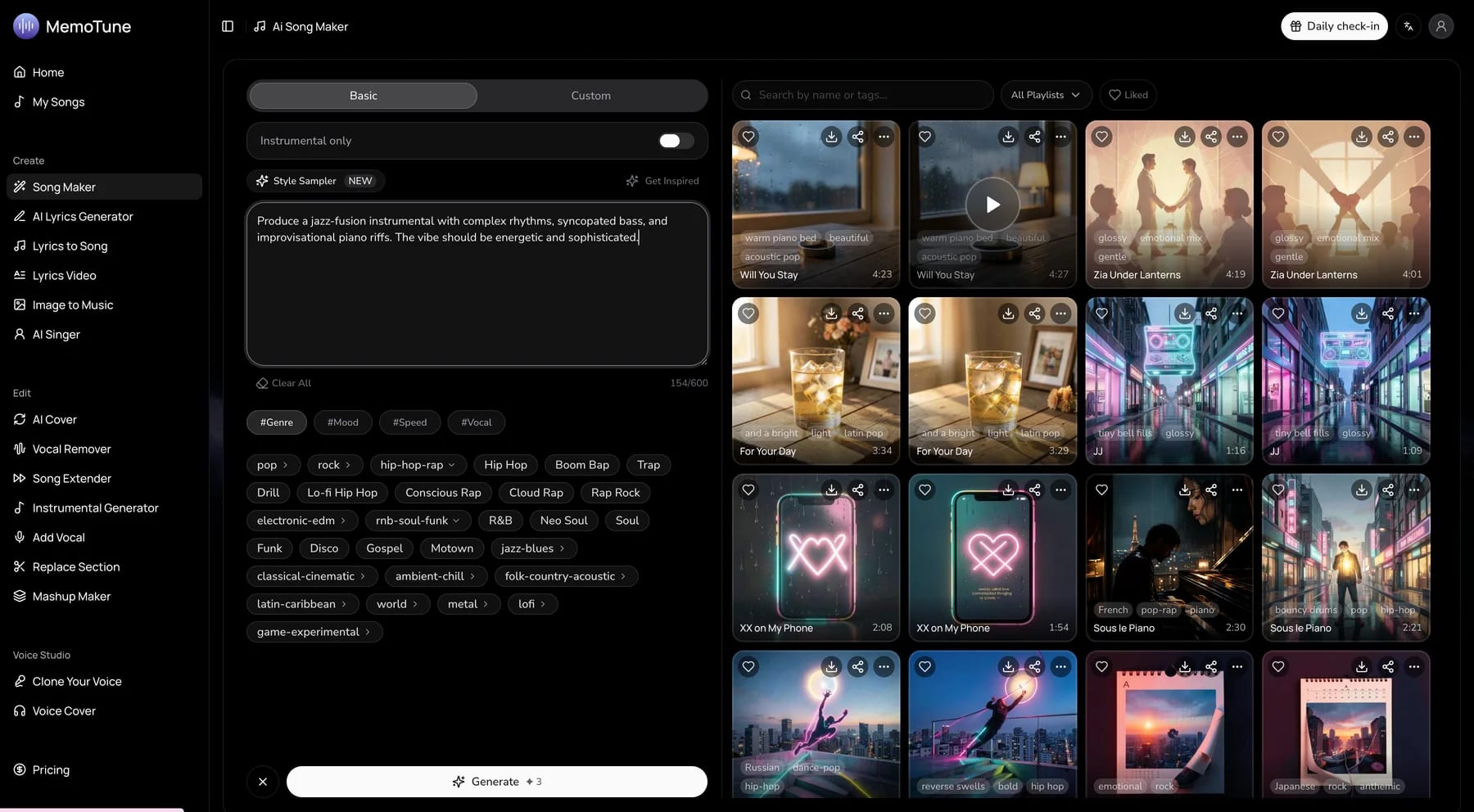Image resolution: width=1474 pixels, height=812 pixels.
Task: Open the user account avatar
Action: point(1441,26)
